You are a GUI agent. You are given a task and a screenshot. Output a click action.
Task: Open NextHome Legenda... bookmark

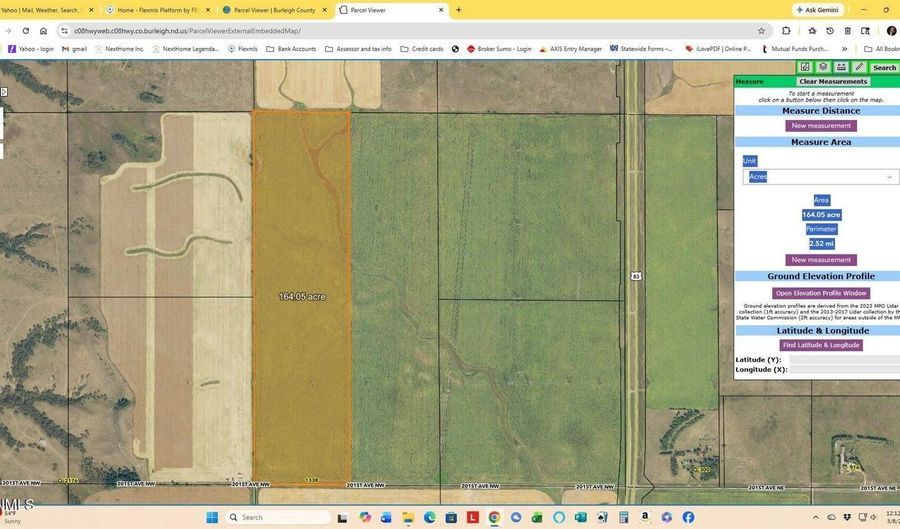pyautogui.click(x=185, y=49)
